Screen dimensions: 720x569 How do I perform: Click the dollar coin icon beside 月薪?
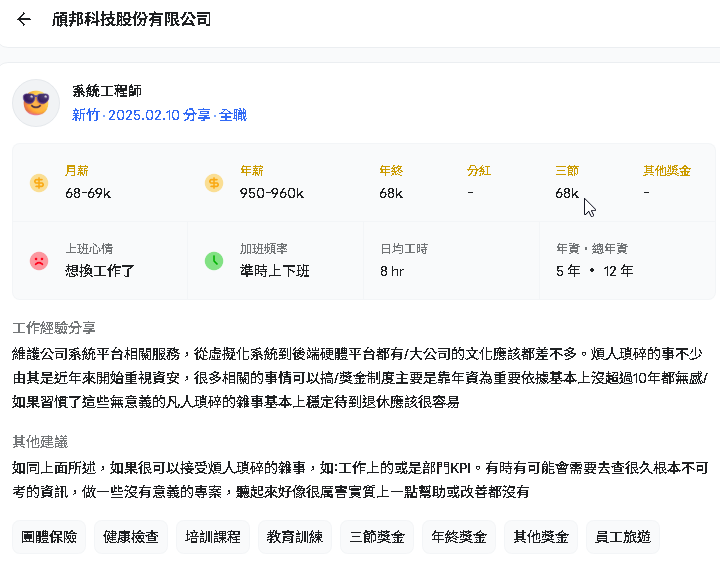[39, 183]
